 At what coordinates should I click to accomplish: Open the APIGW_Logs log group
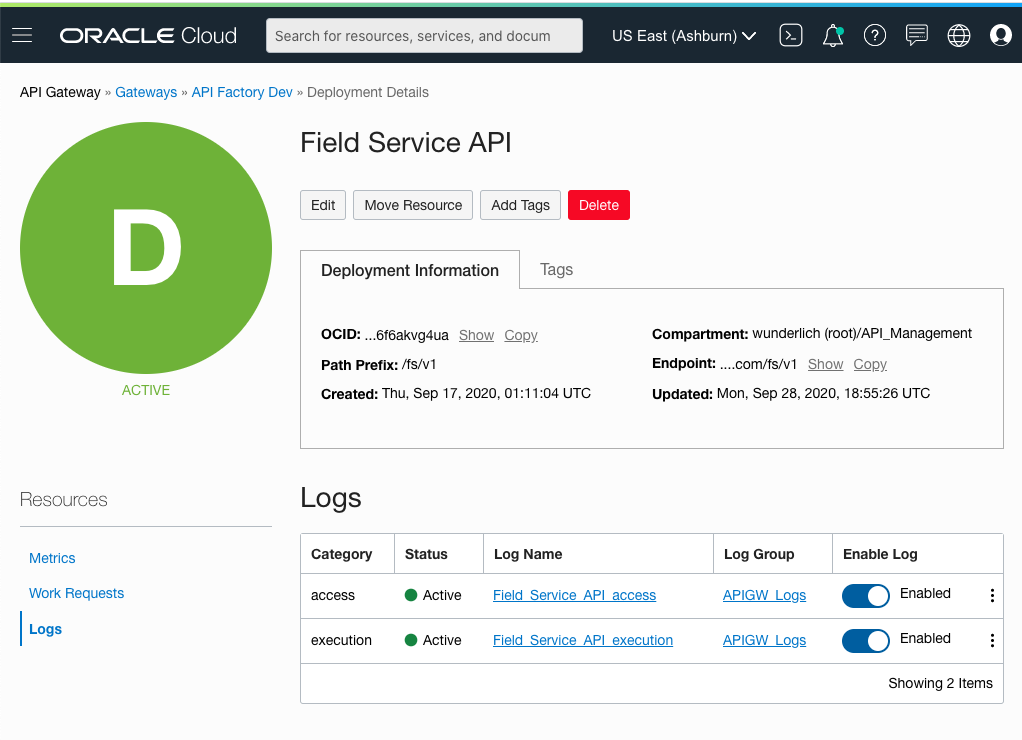764,595
